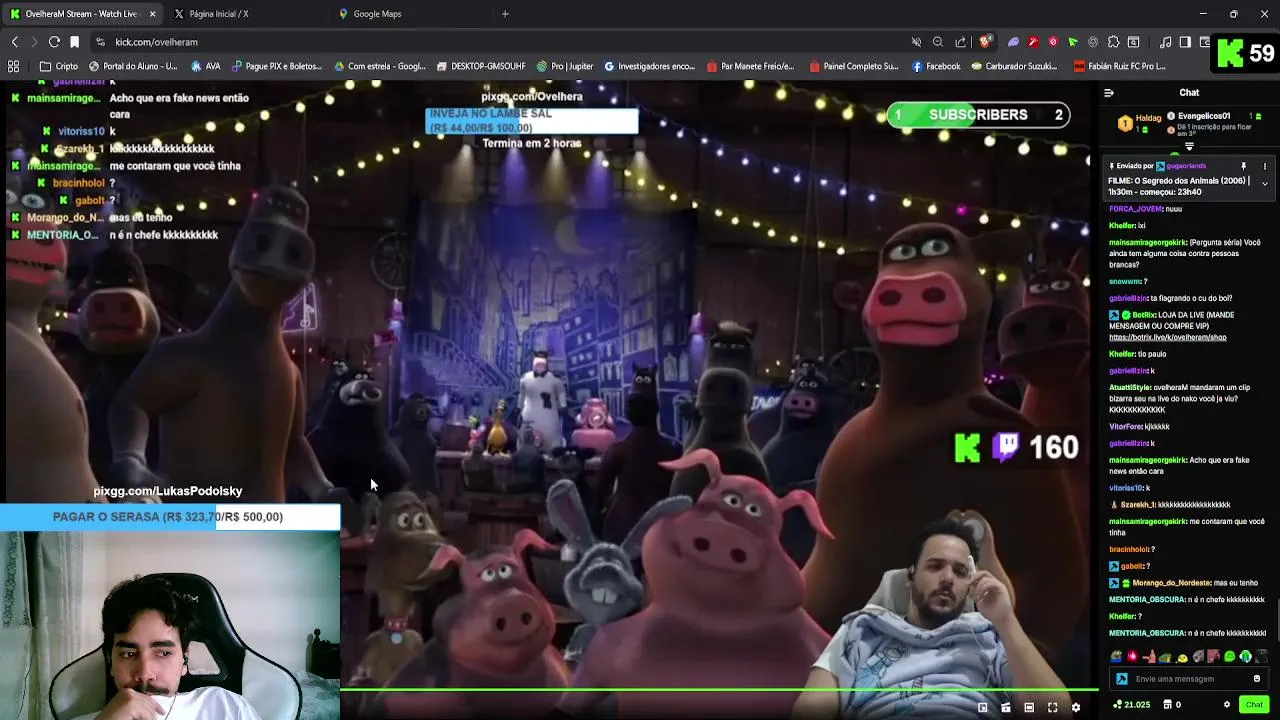Image resolution: width=1280 pixels, height=720 pixels.
Task: Select the yellow smiley quick emote
Action: 1182,657
